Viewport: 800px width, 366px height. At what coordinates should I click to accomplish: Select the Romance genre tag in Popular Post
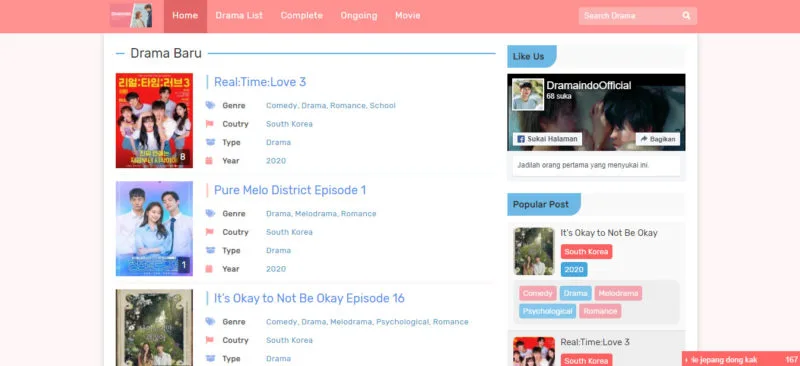pyautogui.click(x=600, y=311)
